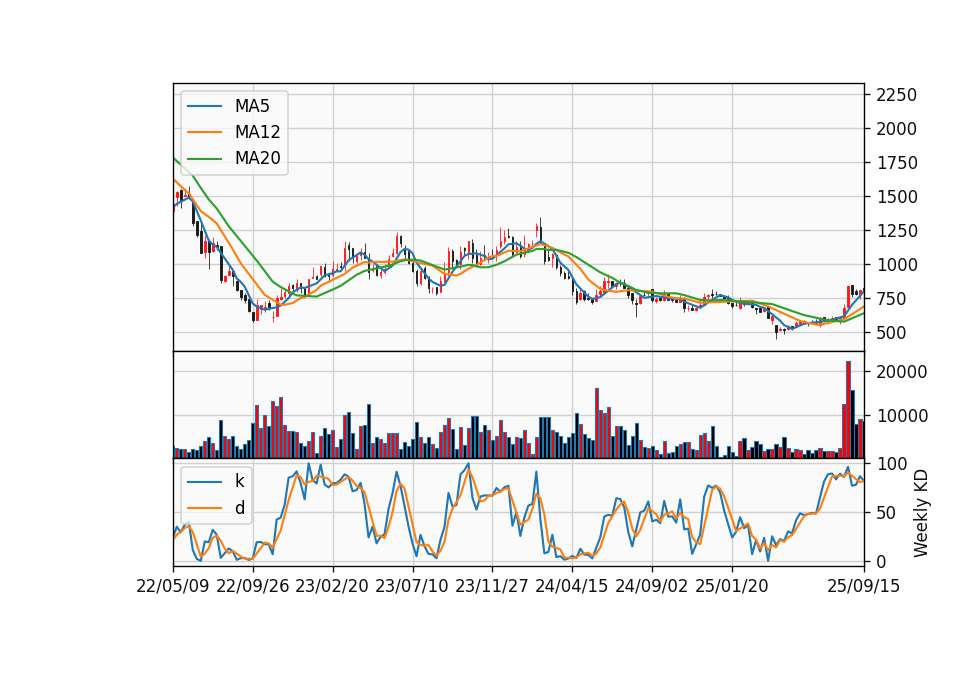Click the green MA20 legend line sample

point(204,158)
